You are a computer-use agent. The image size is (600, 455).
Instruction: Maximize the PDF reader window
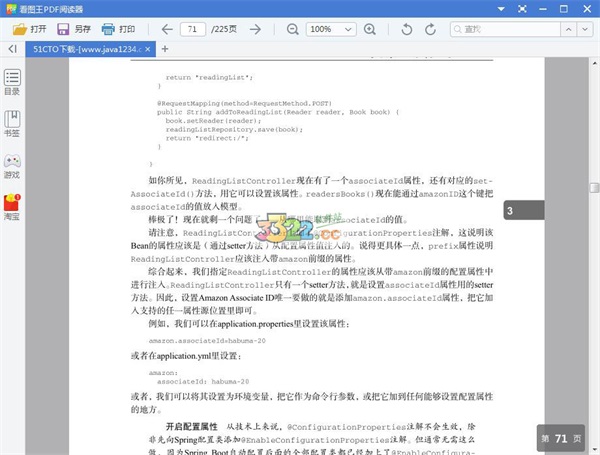click(x=564, y=9)
